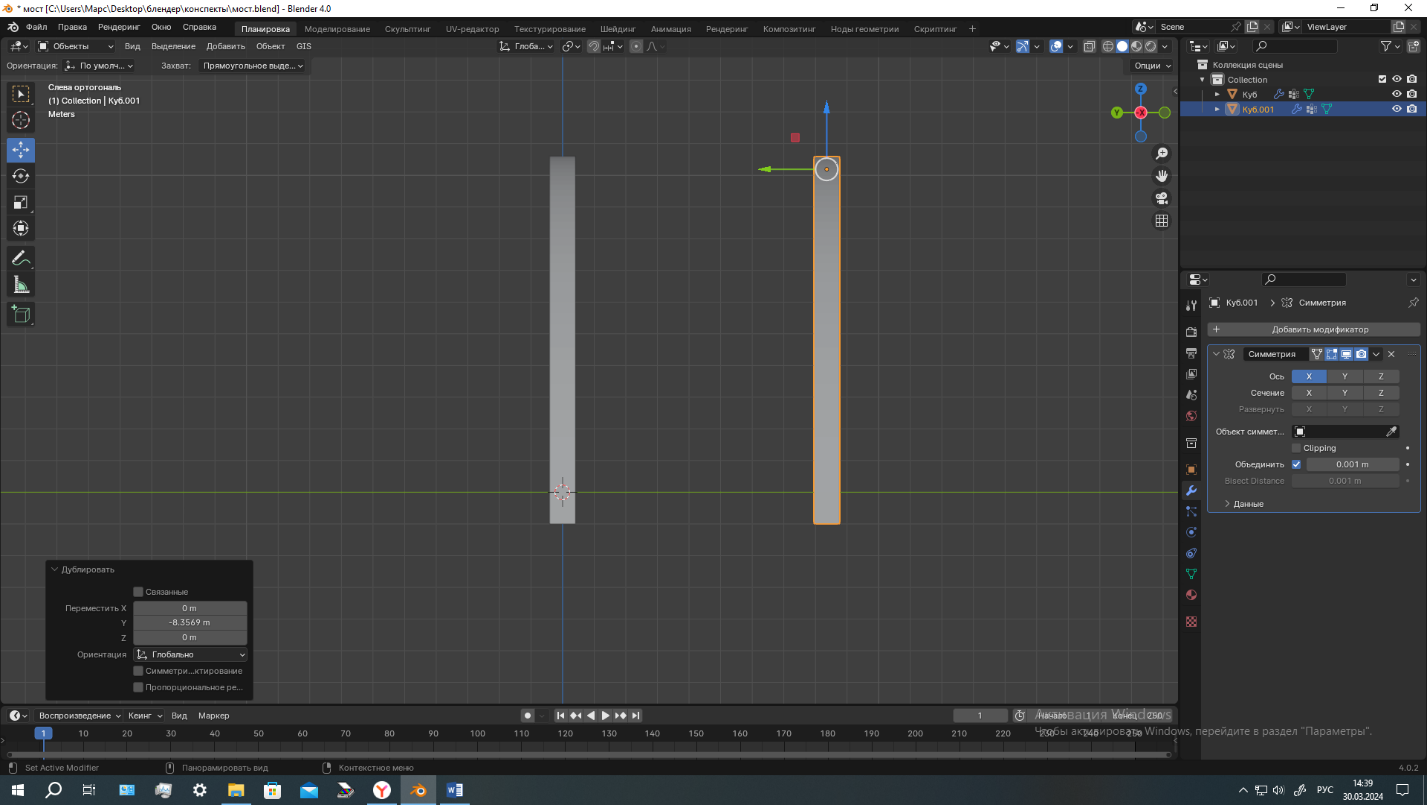
Task: Open the Файл menu
Action: (36, 27)
